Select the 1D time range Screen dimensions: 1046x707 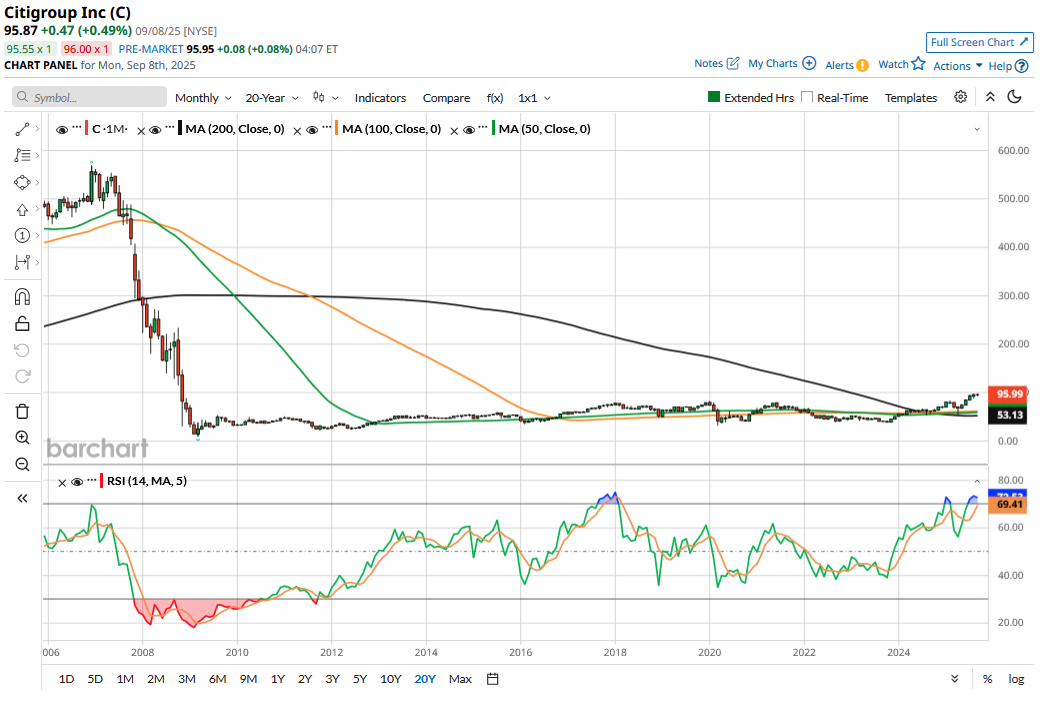click(x=66, y=679)
